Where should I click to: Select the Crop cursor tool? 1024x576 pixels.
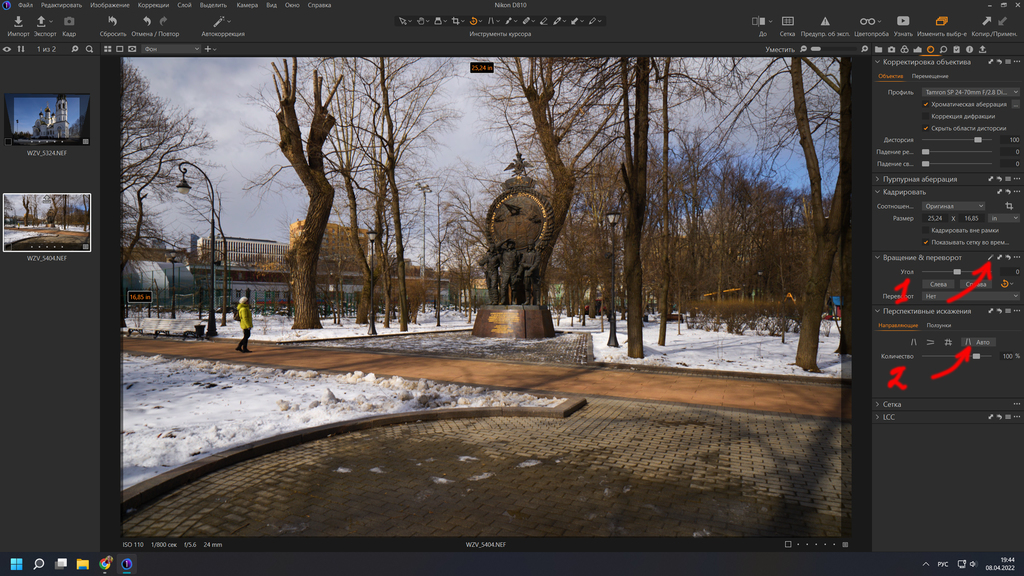455,20
